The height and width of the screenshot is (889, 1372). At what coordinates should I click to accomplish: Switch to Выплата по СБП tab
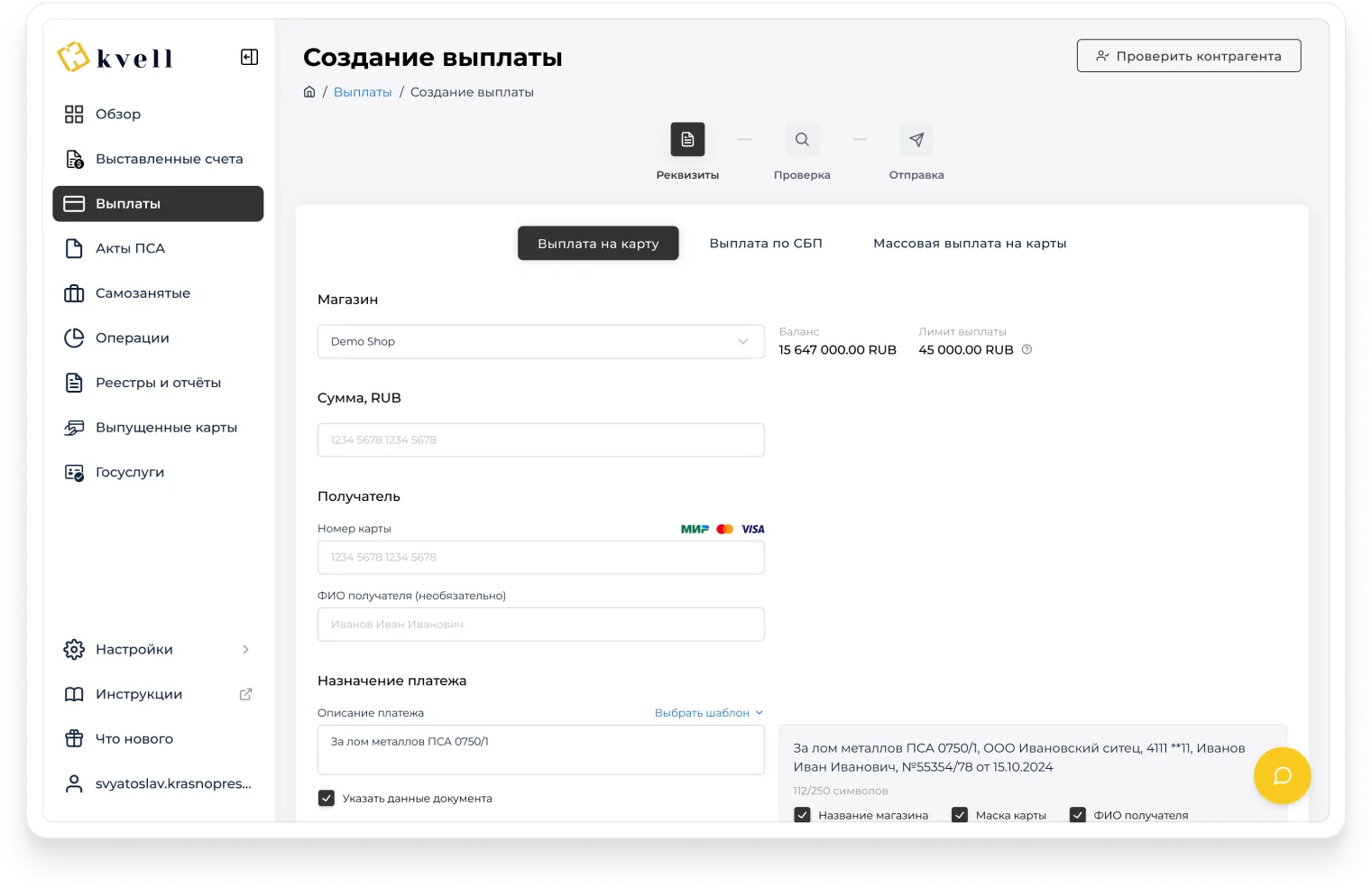(x=766, y=244)
